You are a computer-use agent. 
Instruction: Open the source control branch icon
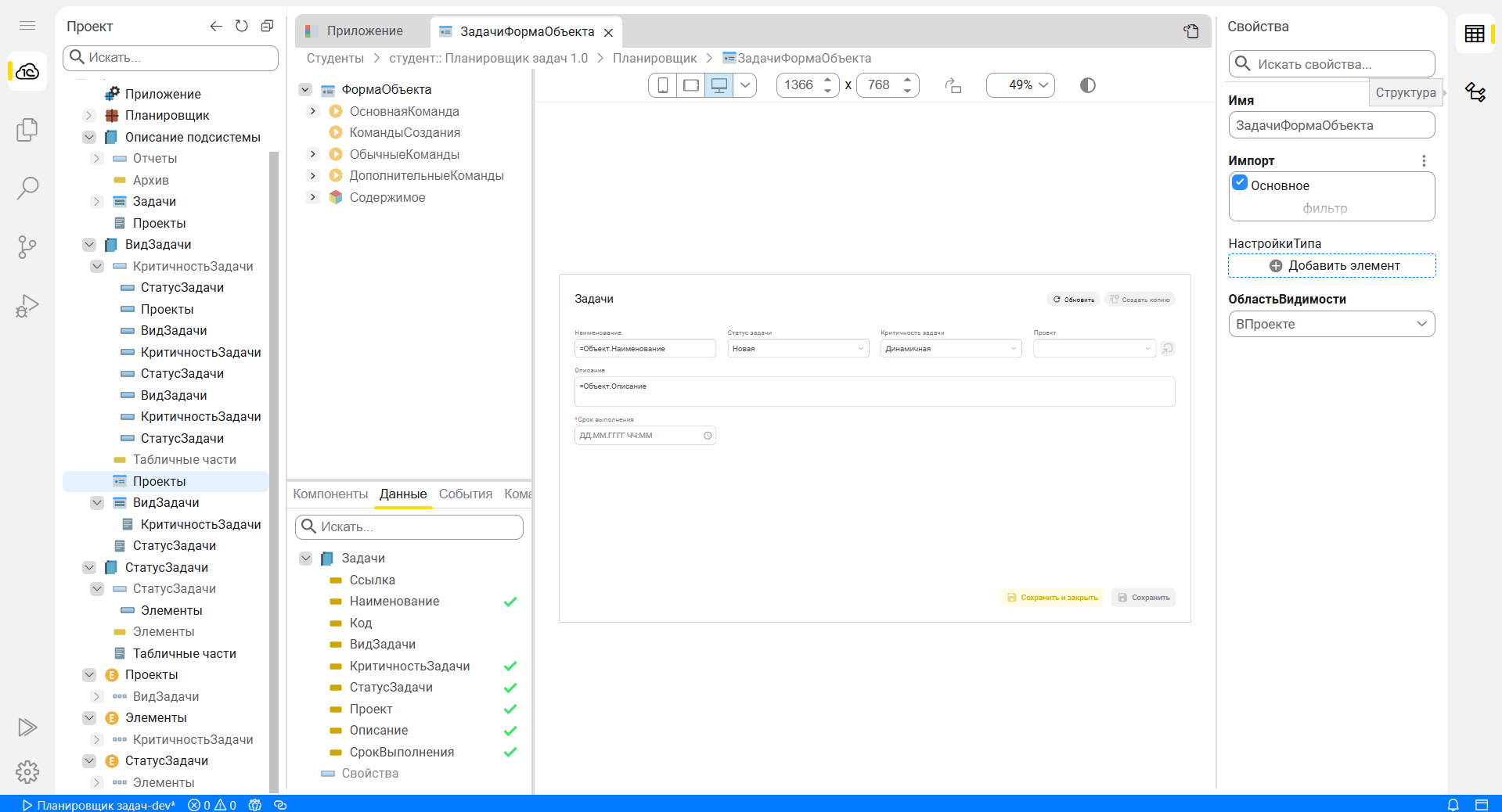tap(27, 247)
